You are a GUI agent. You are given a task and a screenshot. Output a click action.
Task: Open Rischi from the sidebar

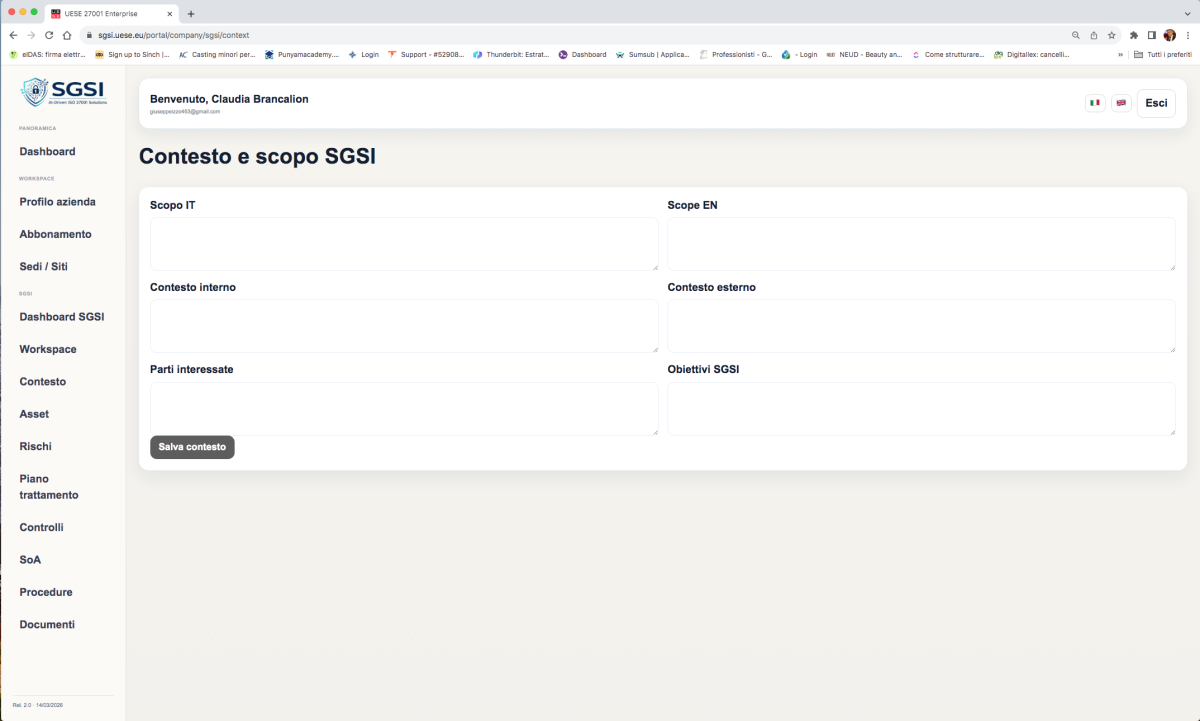34,446
